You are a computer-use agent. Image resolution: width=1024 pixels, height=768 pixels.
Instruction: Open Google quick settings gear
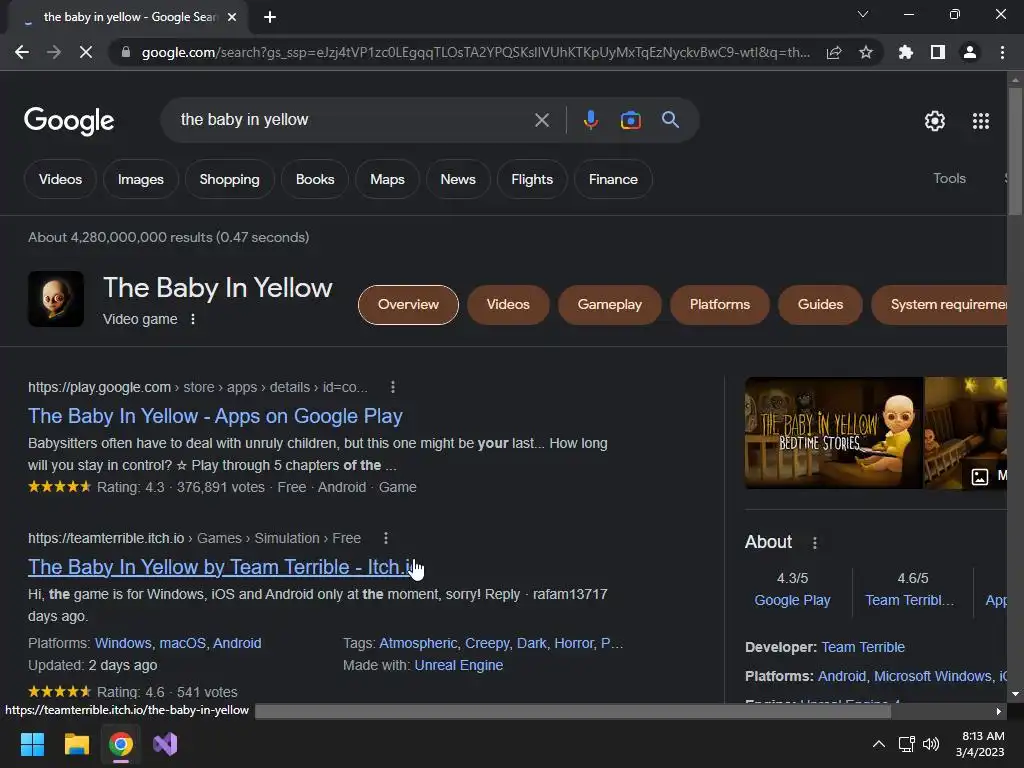[x=935, y=121]
